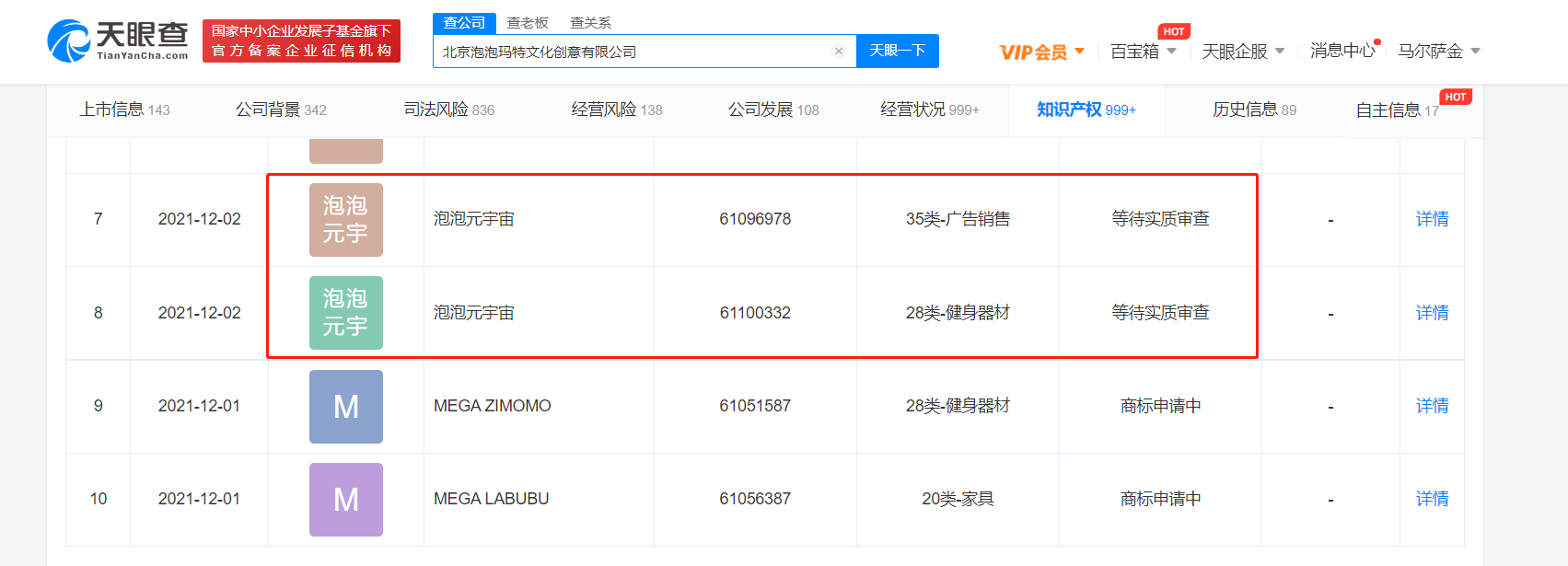Open the green 泡泡元宇 trademark image in row 8
This screenshot has width=1568, height=566.
point(346,313)
